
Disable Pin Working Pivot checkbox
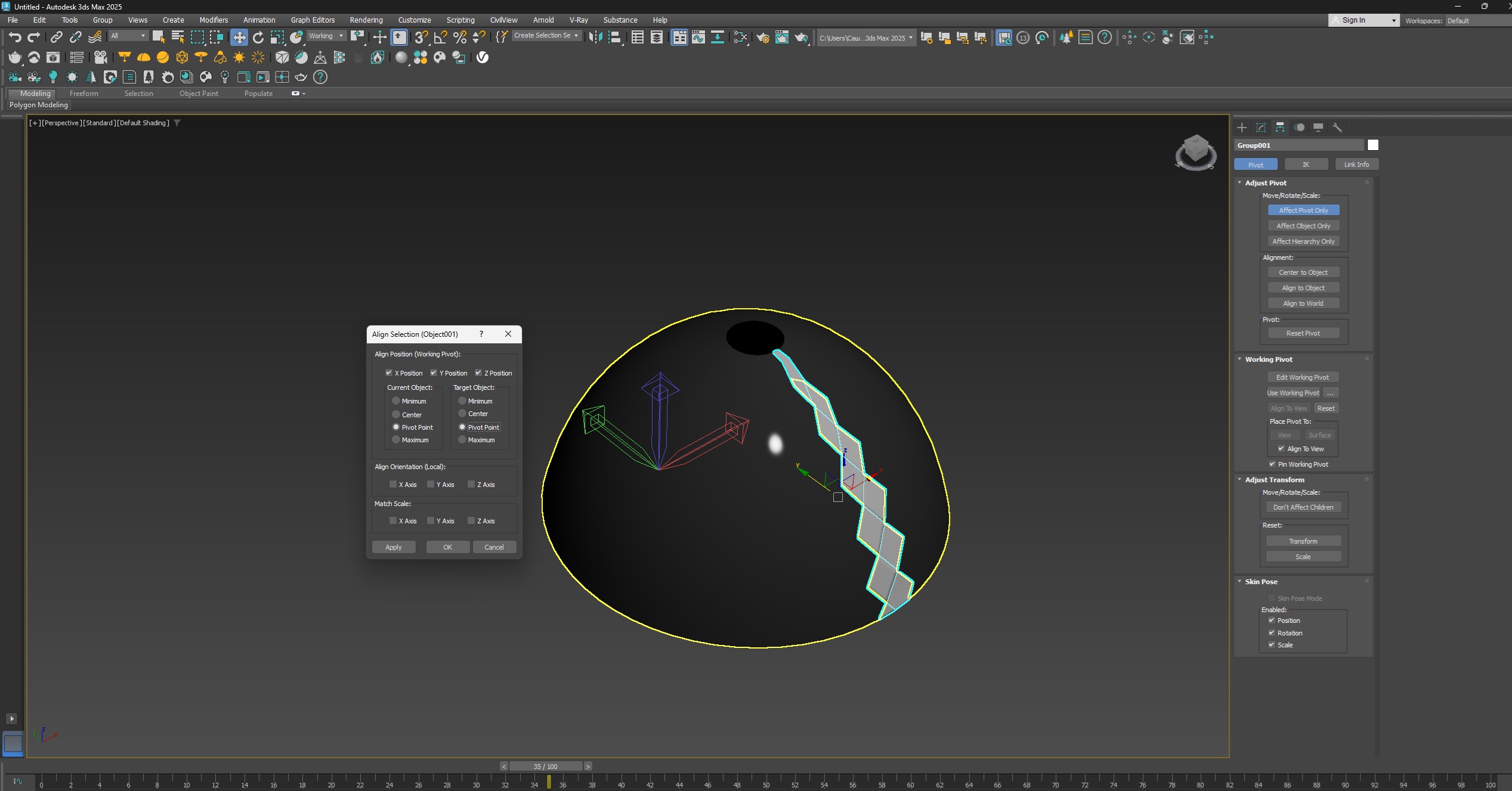(x=1272, y=464)
